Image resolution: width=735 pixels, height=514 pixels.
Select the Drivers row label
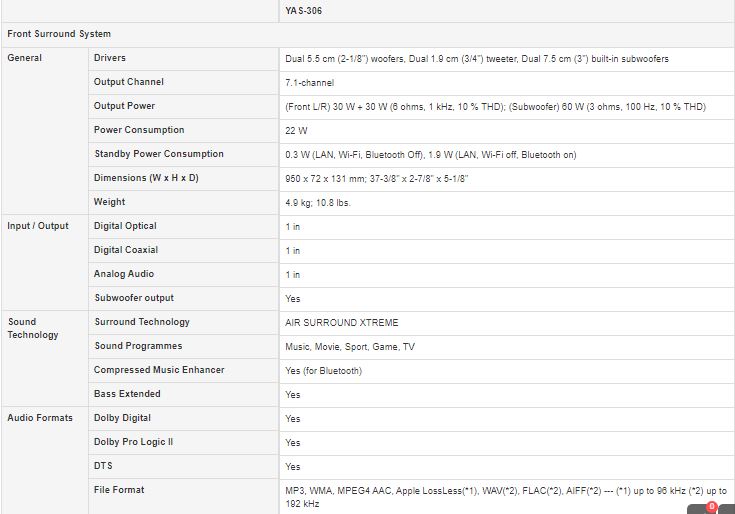point(110,58)
